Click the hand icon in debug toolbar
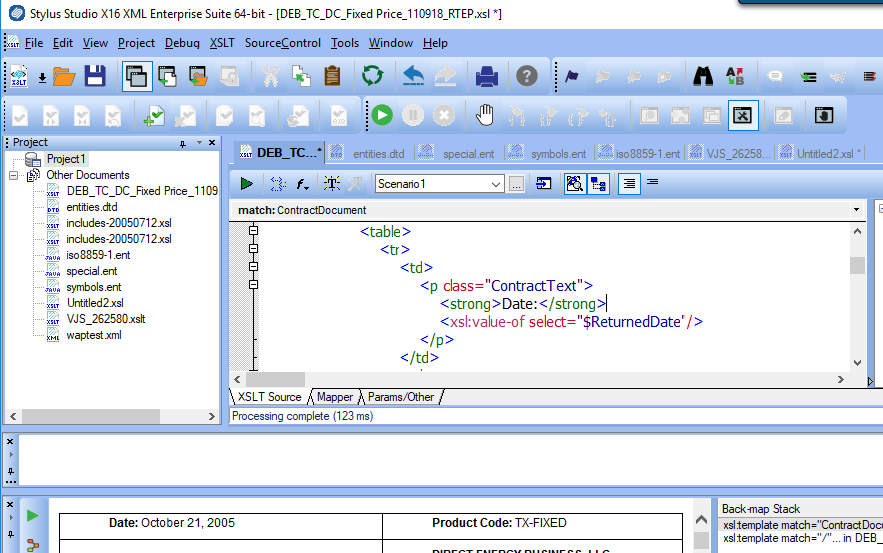Viewport: 883px width, 553px height. click(485, 116)
